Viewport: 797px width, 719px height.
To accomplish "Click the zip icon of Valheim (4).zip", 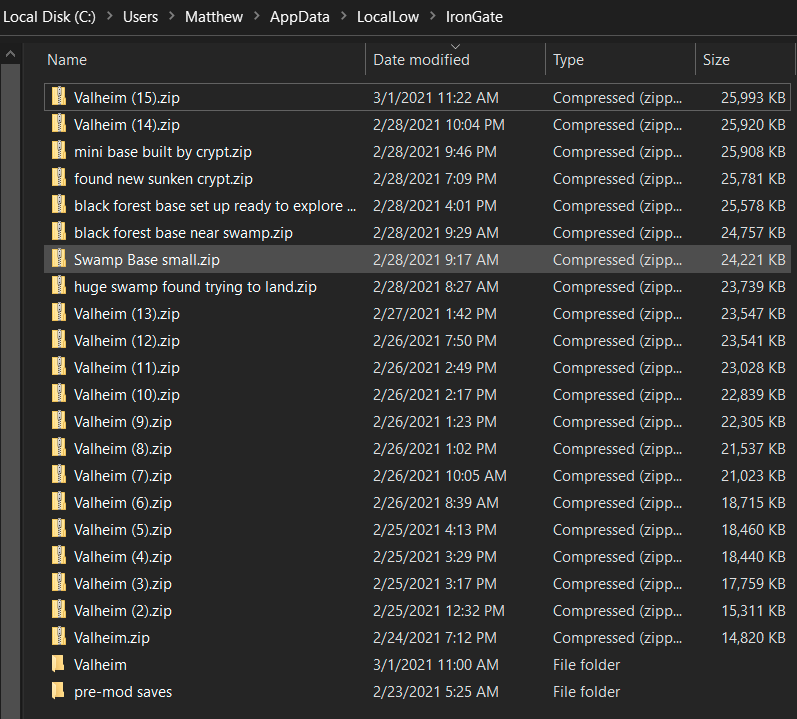I will [x=59, y=555].
